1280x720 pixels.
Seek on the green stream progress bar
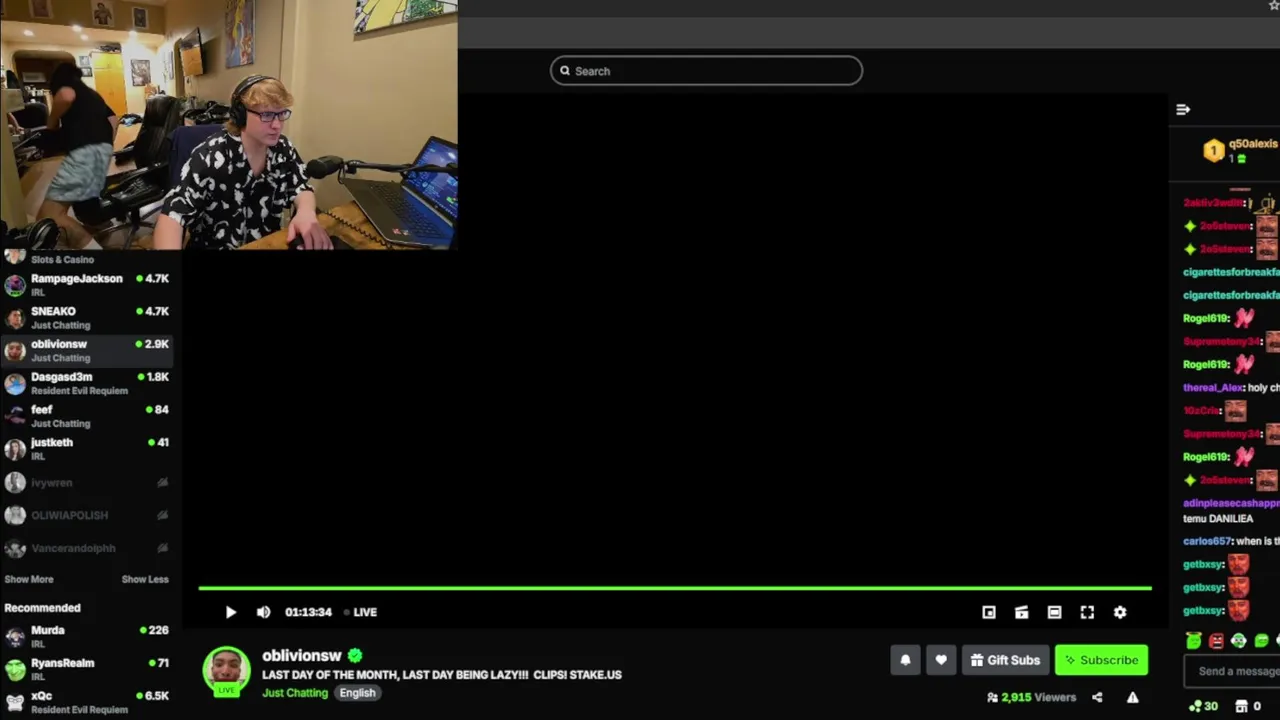[x=675, y=588]
